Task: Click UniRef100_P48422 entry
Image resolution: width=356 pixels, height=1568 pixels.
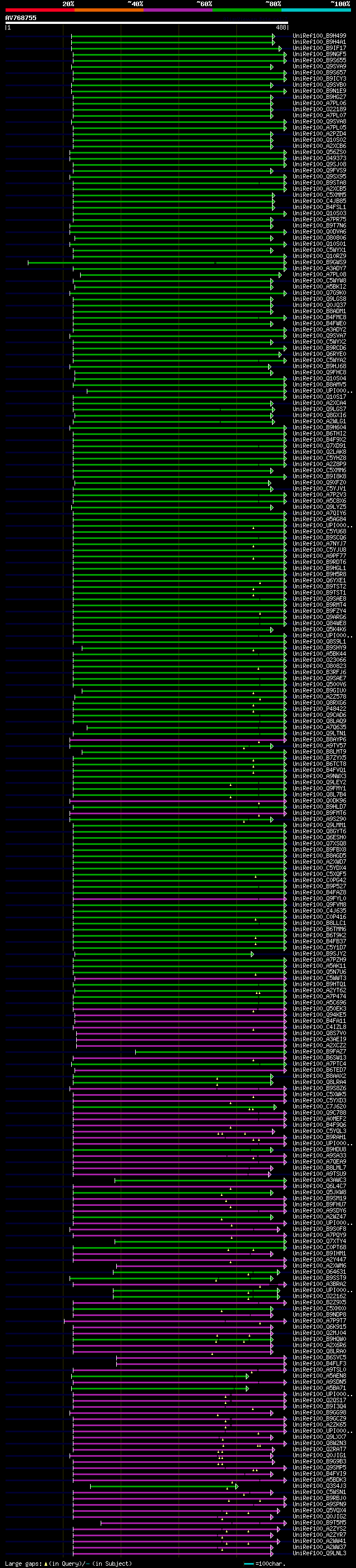Action: (x=319, y=709)
